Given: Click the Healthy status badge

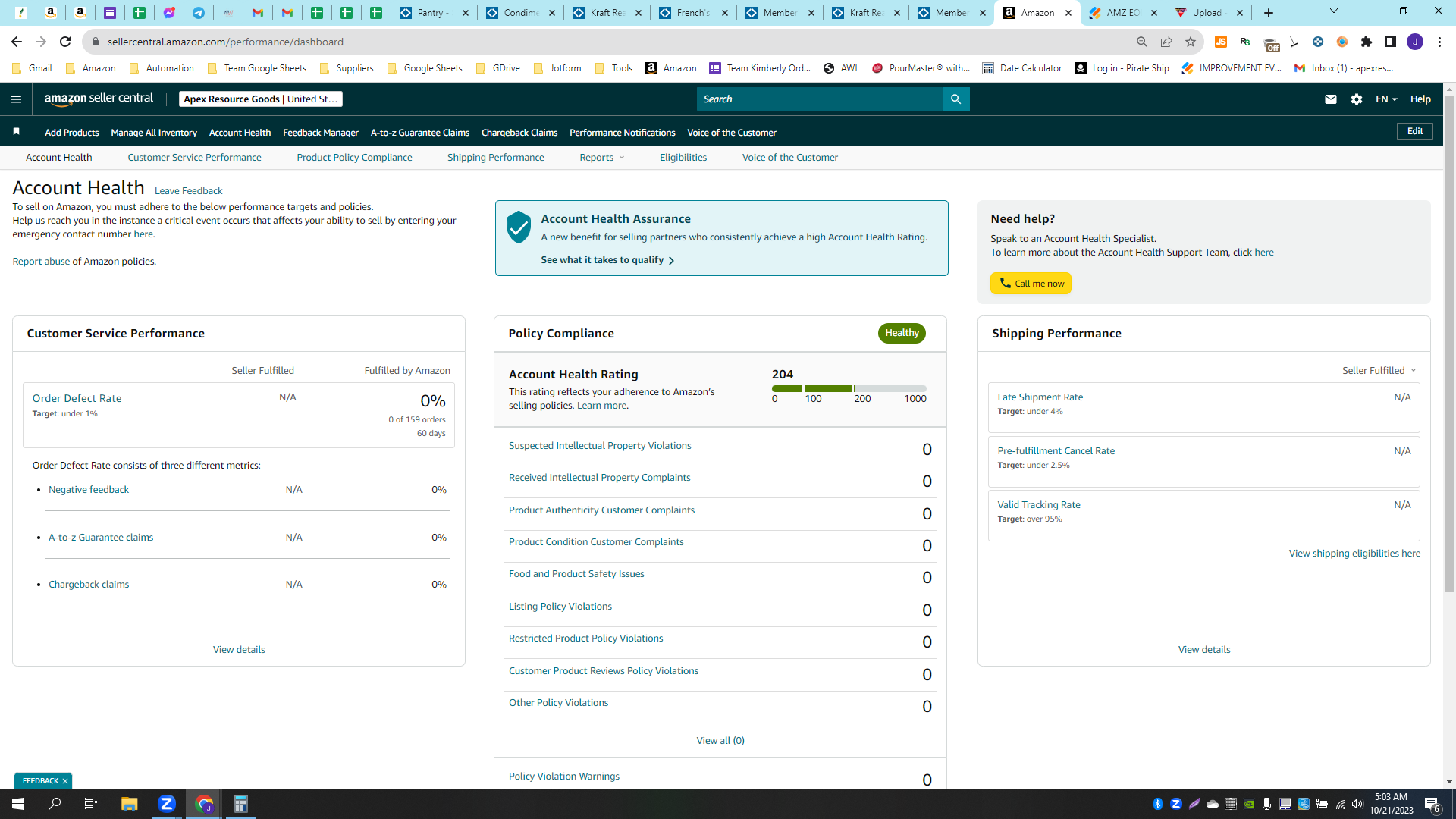Looking at the screenshot, I should tap(902, 333).
